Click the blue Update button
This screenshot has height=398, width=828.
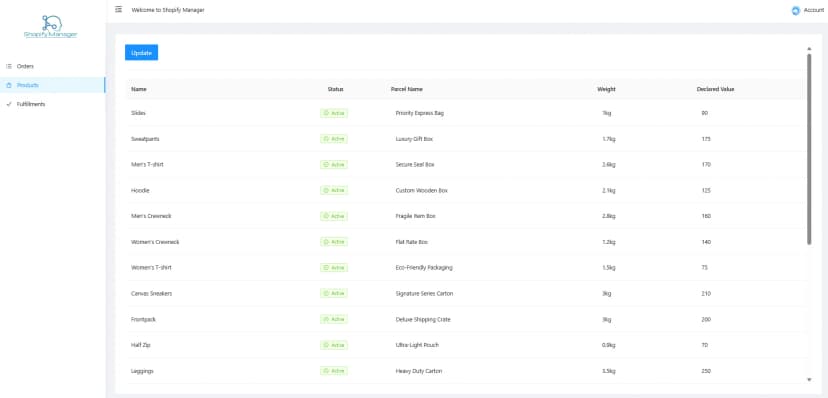coord(142,53)
